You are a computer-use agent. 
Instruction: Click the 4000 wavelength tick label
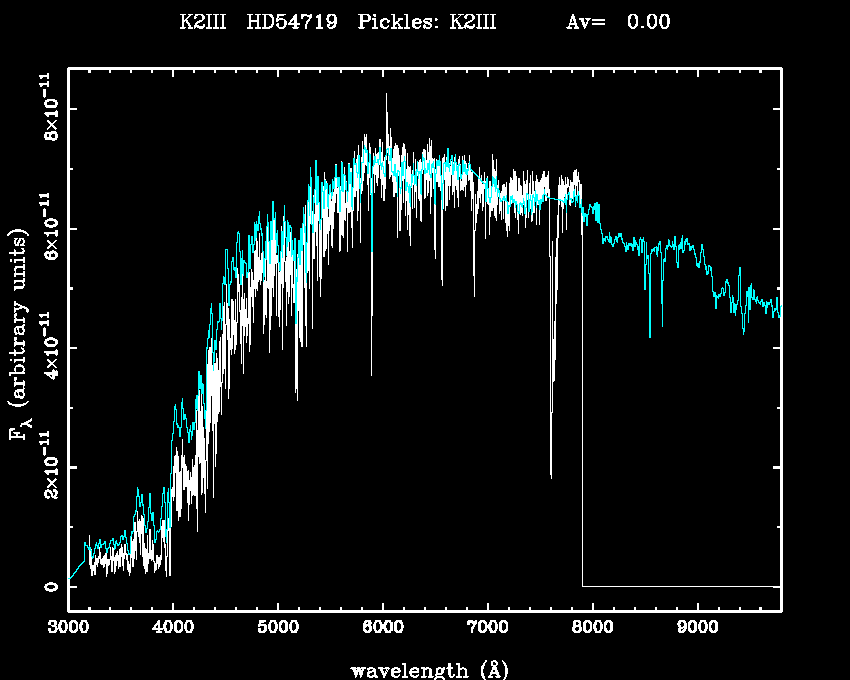(x=173, y=629)
